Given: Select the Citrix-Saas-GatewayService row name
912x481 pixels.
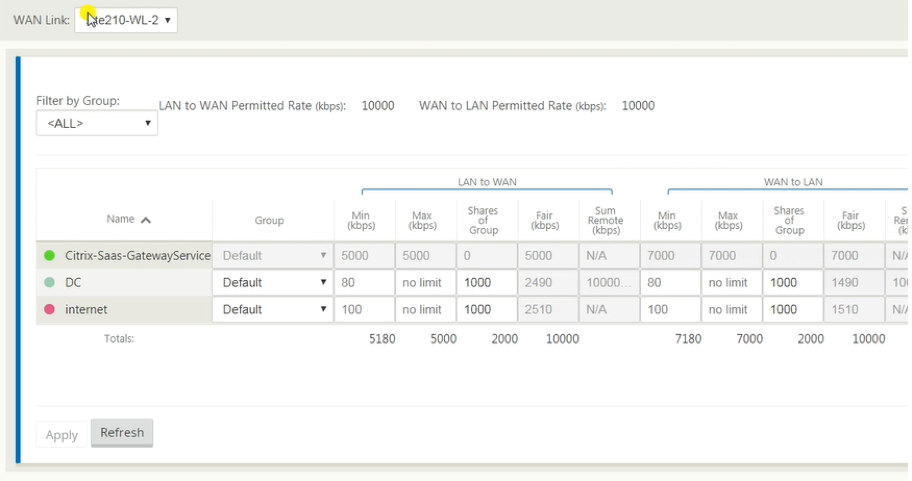Looking at the screenshot, I should coord(138,255).
